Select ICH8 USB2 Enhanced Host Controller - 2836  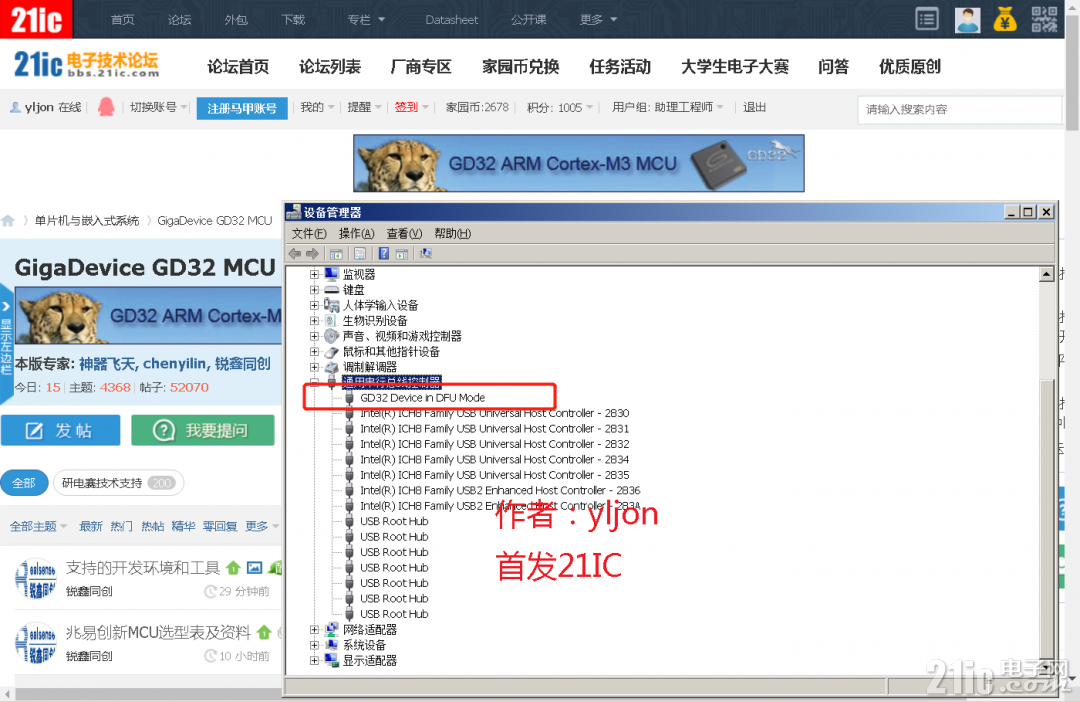point(500,491)
